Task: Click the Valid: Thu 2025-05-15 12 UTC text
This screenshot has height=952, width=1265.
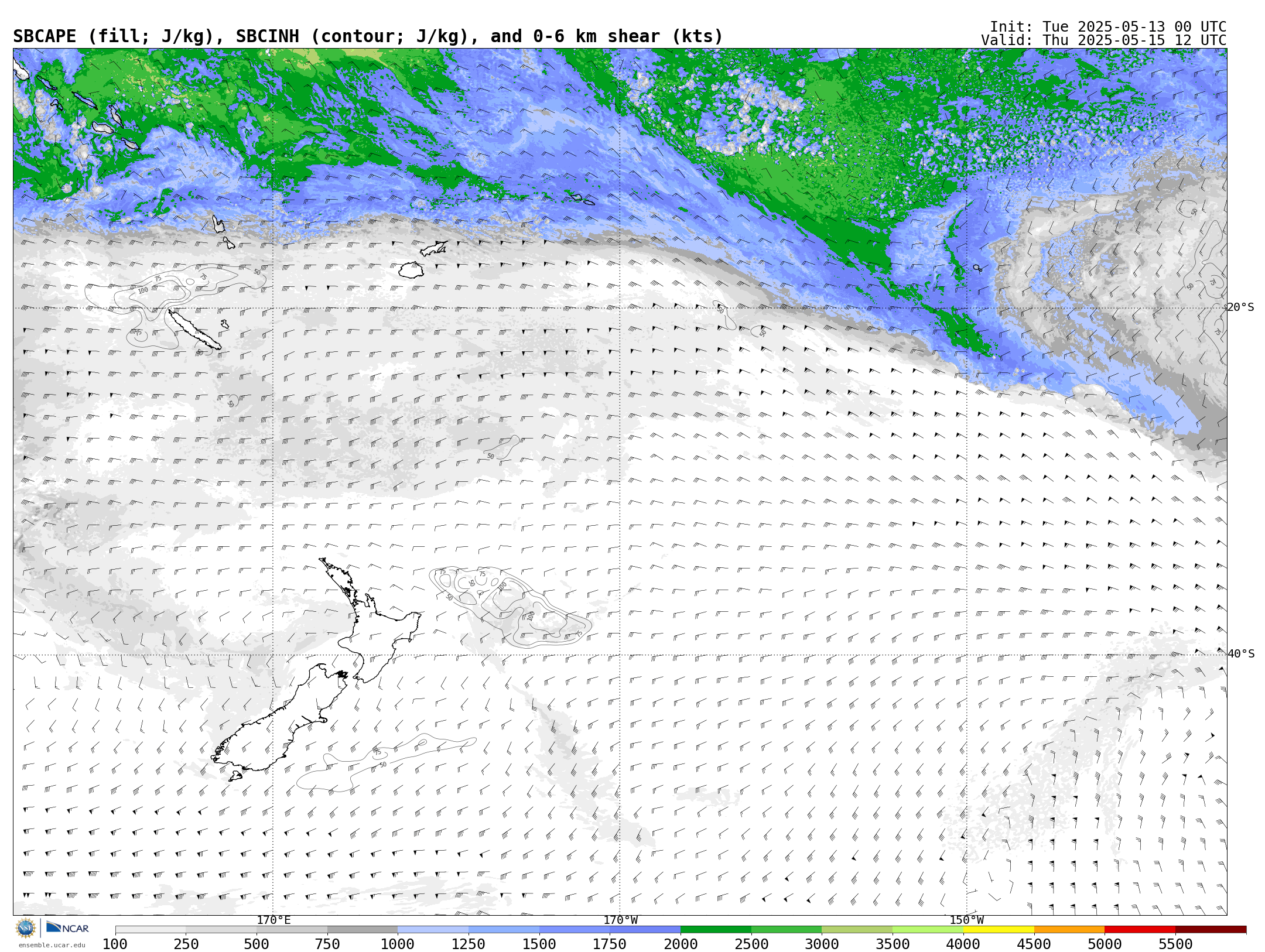Action: point(1103,40)
